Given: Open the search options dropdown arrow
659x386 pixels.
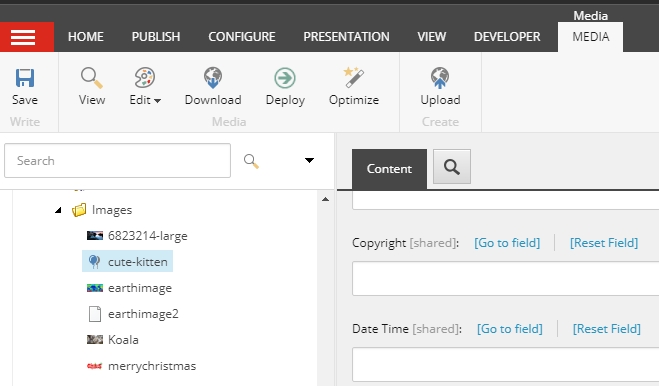Looking at the screenshot, I should [309, 160].
